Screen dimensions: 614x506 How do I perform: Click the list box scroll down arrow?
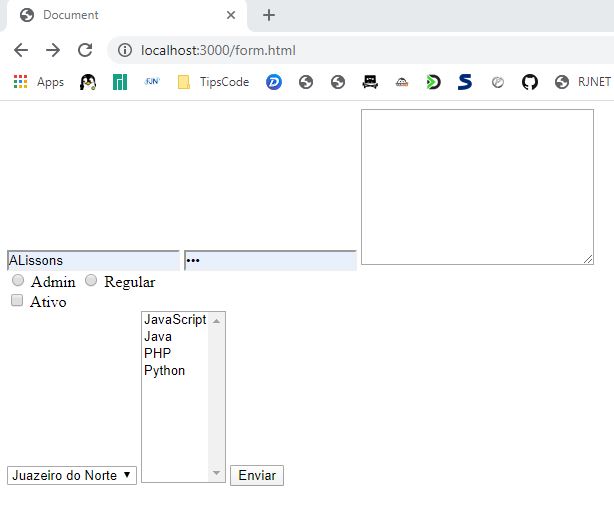216,473
